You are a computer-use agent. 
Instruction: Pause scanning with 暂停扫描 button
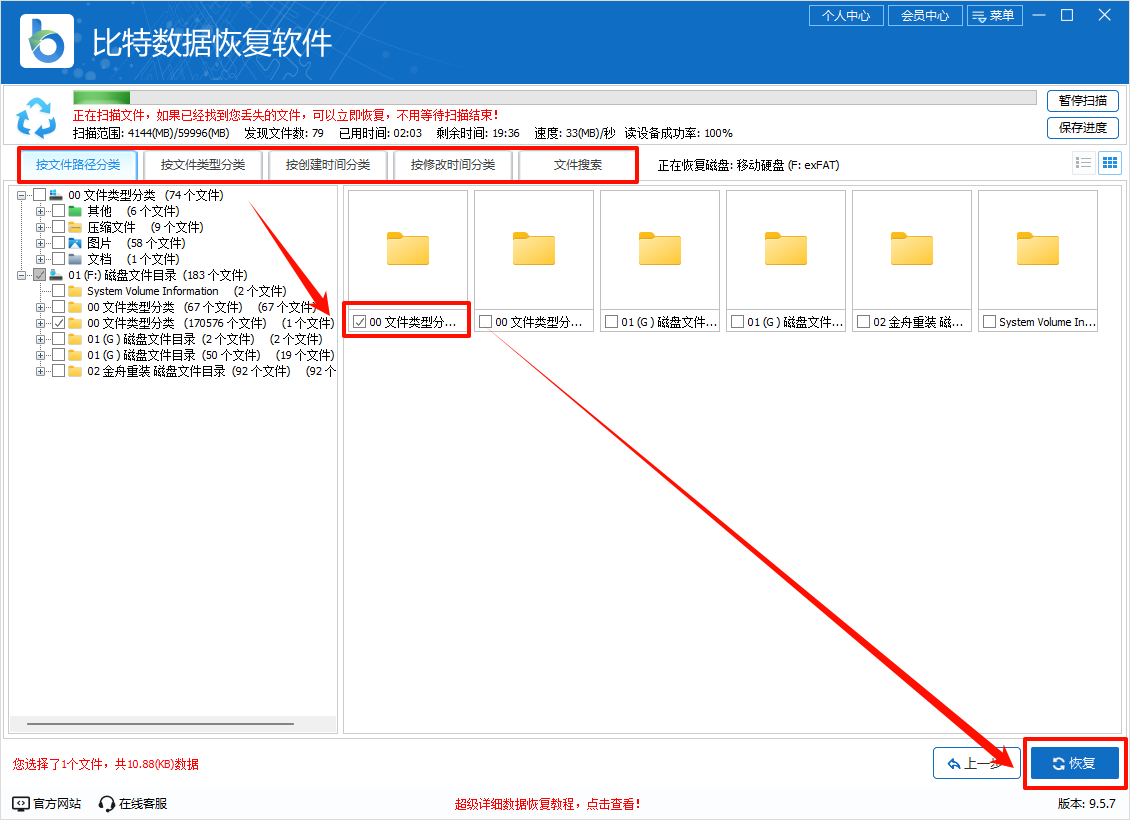1082,101
